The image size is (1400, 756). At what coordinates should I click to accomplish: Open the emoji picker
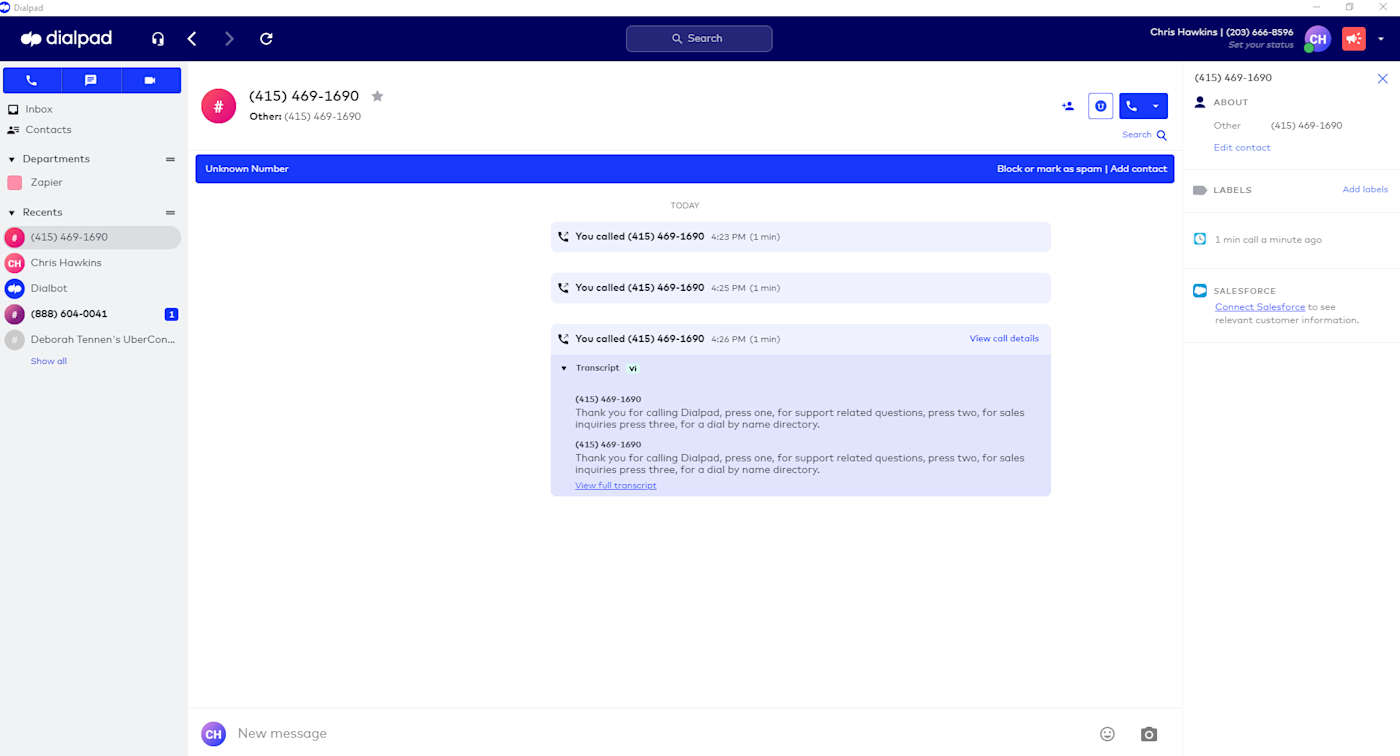coord(1107,734)
